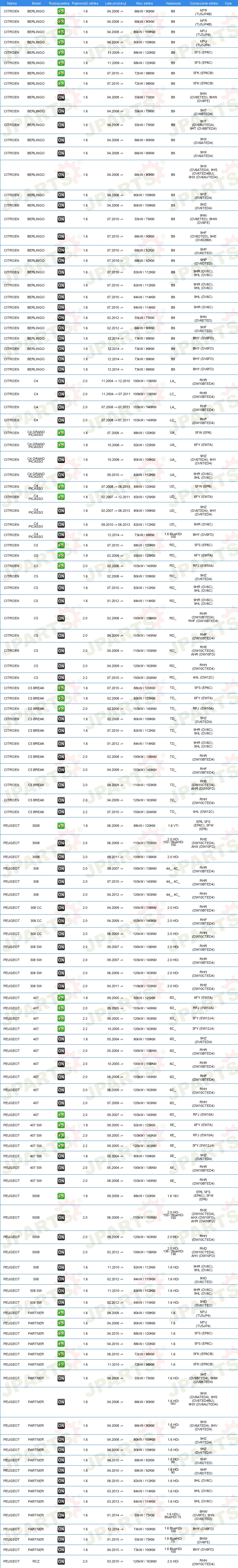This screenshot has height=1568, width=238.
Task: Click the ON icon in the Citroen C4 11.2004 -> 12.2010 row
Action: (61, 381)
